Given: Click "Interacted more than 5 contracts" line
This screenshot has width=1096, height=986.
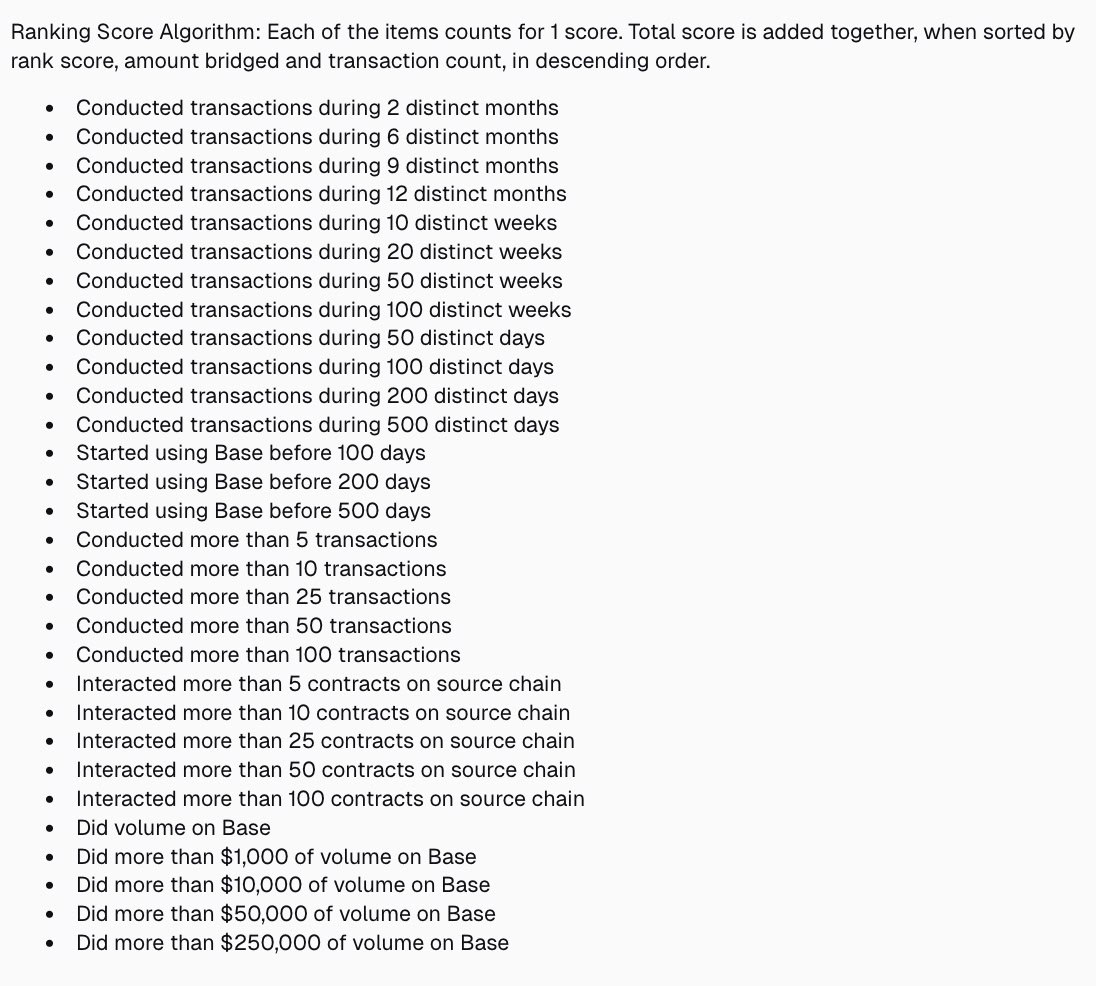Looking at the screenshot, I should 318,684.
